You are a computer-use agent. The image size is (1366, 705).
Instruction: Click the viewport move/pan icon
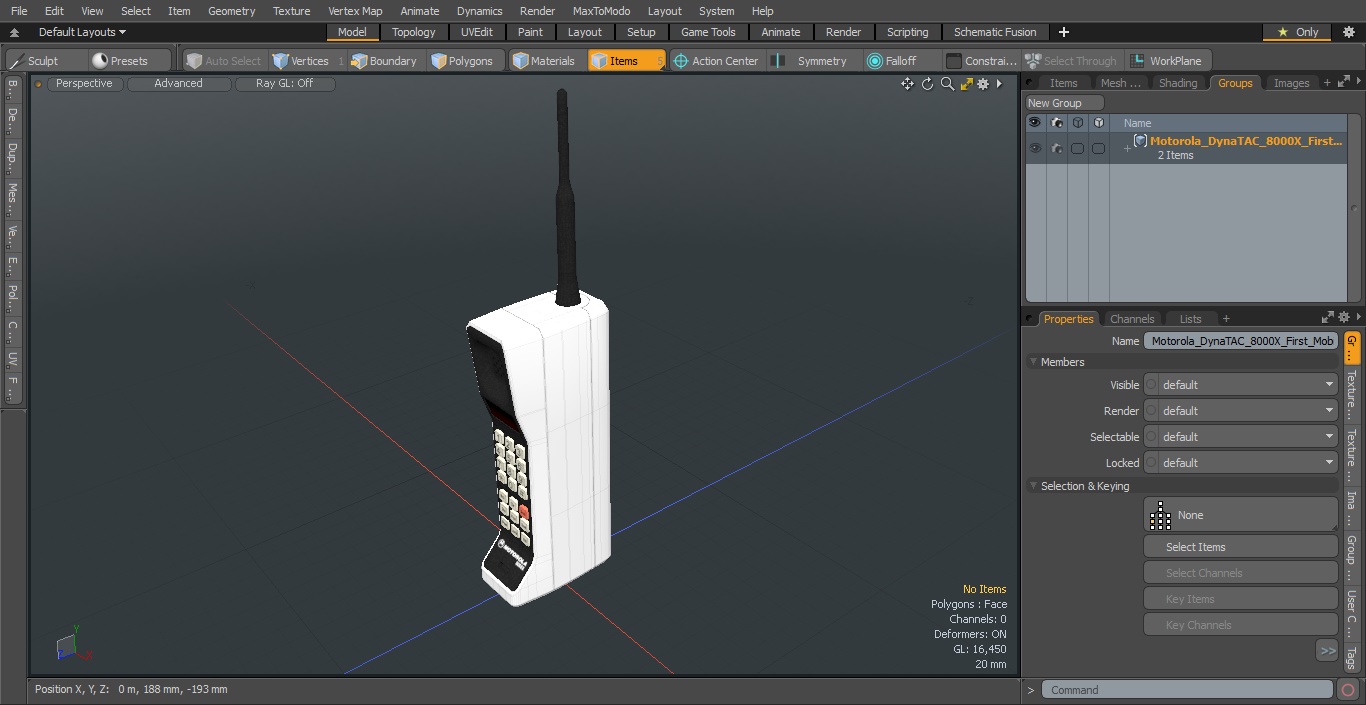click(x=907, y=84)
